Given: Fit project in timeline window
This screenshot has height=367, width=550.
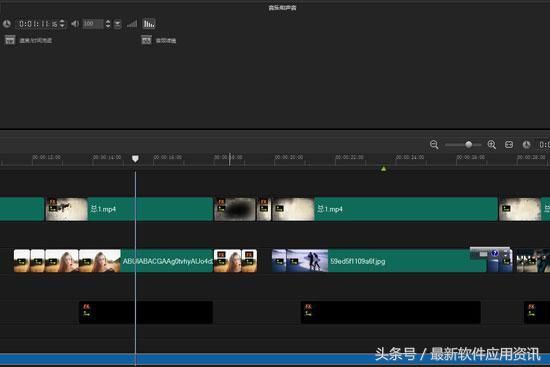Looking at the screenshot, I should coord(509,145).
